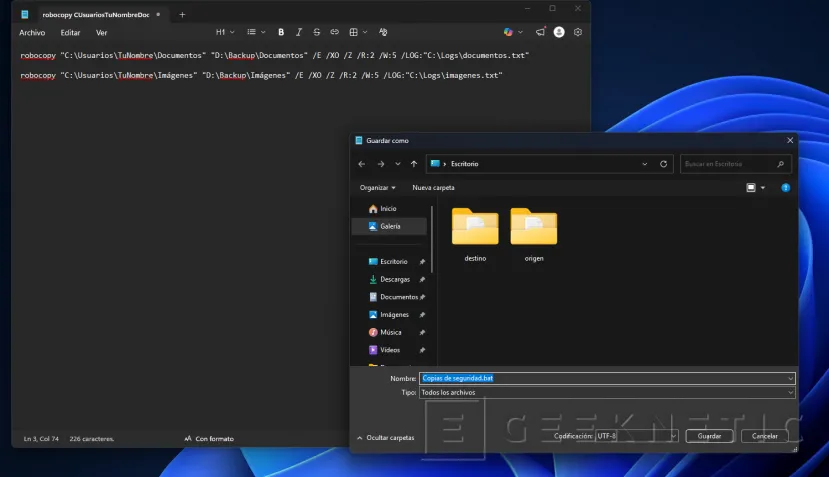
Task: Open recent locations dropdown in dialog
Action: (398, 164)
